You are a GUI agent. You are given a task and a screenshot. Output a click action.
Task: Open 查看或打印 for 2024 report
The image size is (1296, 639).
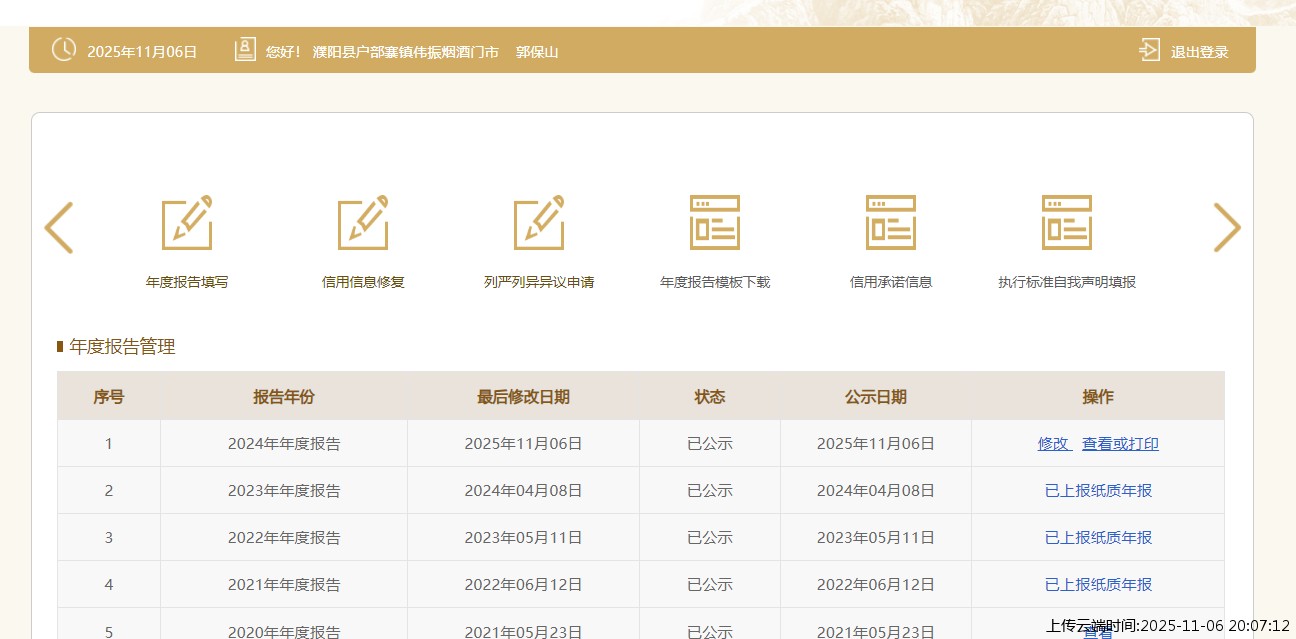(x=1120, y=444)
